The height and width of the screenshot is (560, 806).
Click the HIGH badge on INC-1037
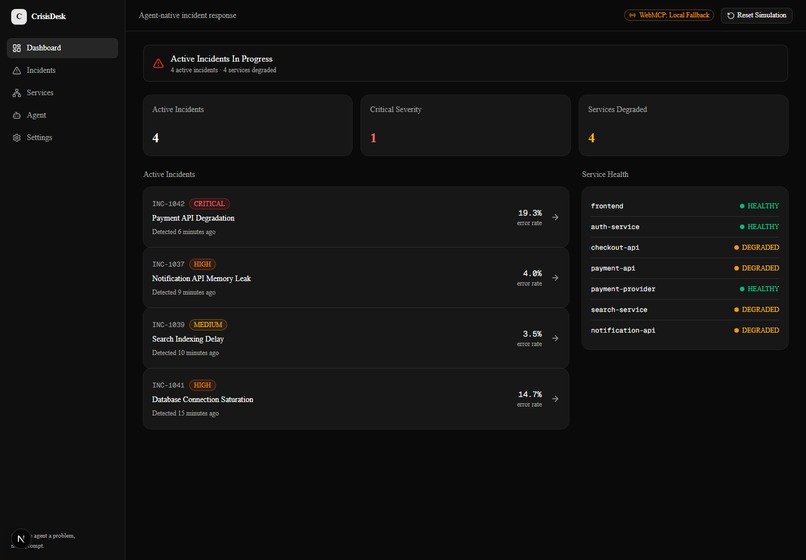pos(202,264)
